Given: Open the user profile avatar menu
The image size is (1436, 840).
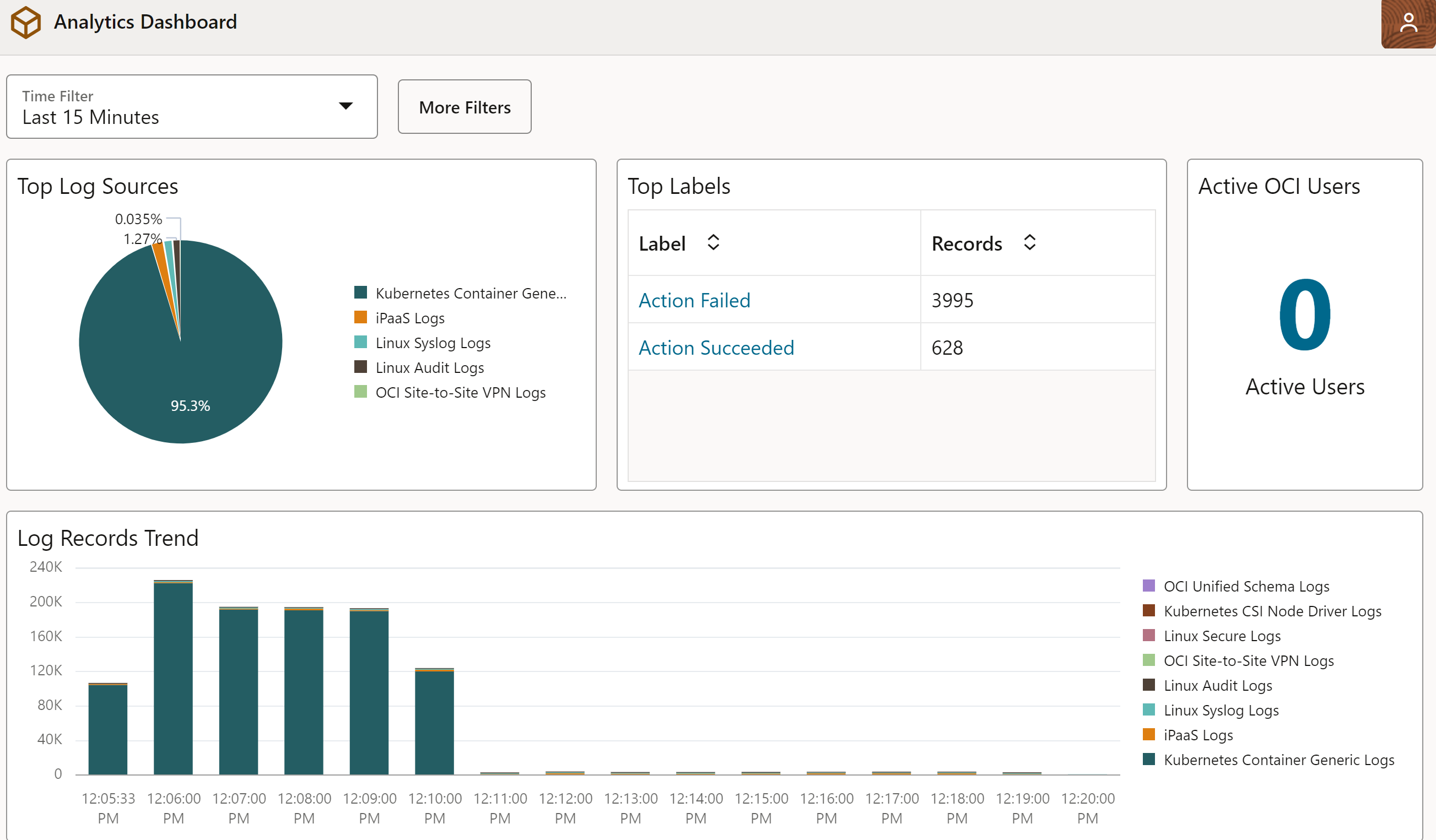Looking at the screenshot, I should pos(1407,24).
